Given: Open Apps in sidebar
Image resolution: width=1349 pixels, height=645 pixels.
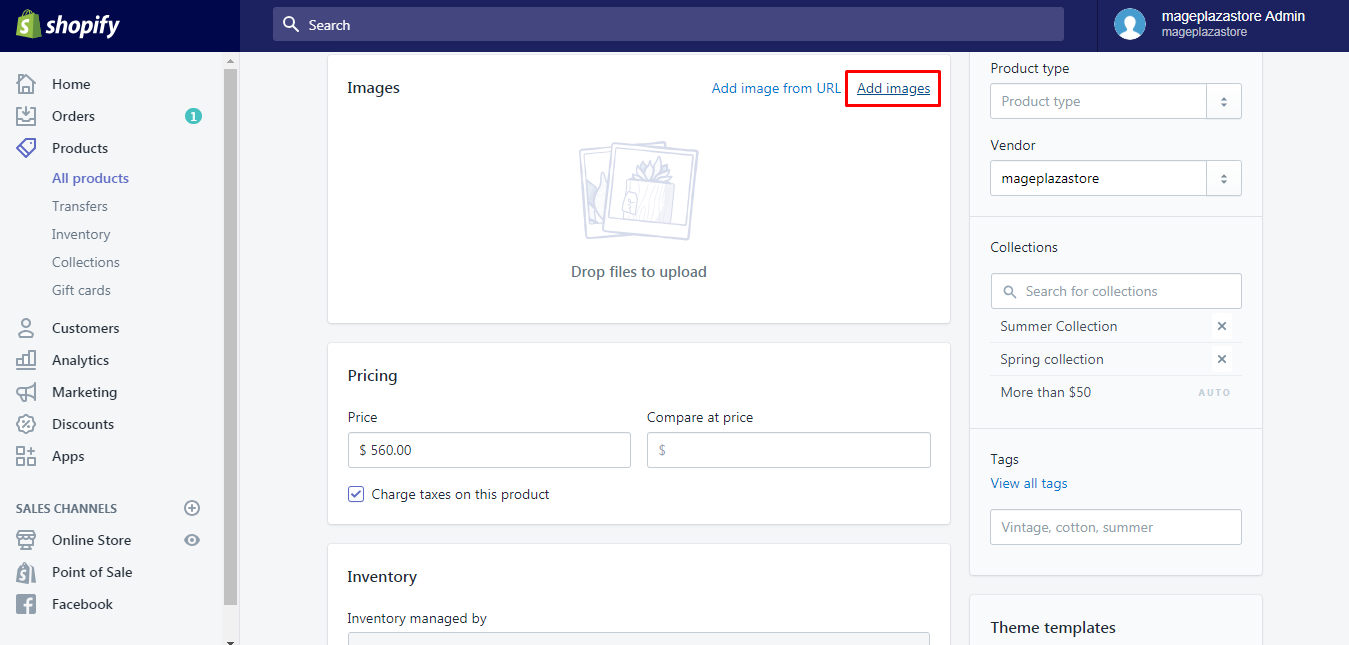Looking at the screenshot, I should pyautogui.click(x=68, y=456).
